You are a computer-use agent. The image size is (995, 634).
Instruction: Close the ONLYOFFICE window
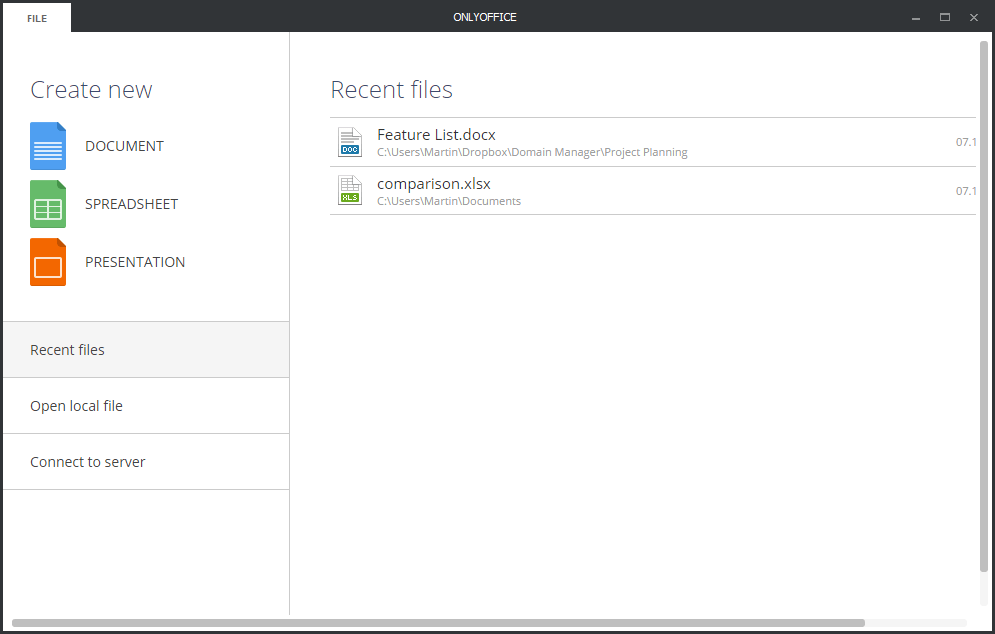(973, 18)
